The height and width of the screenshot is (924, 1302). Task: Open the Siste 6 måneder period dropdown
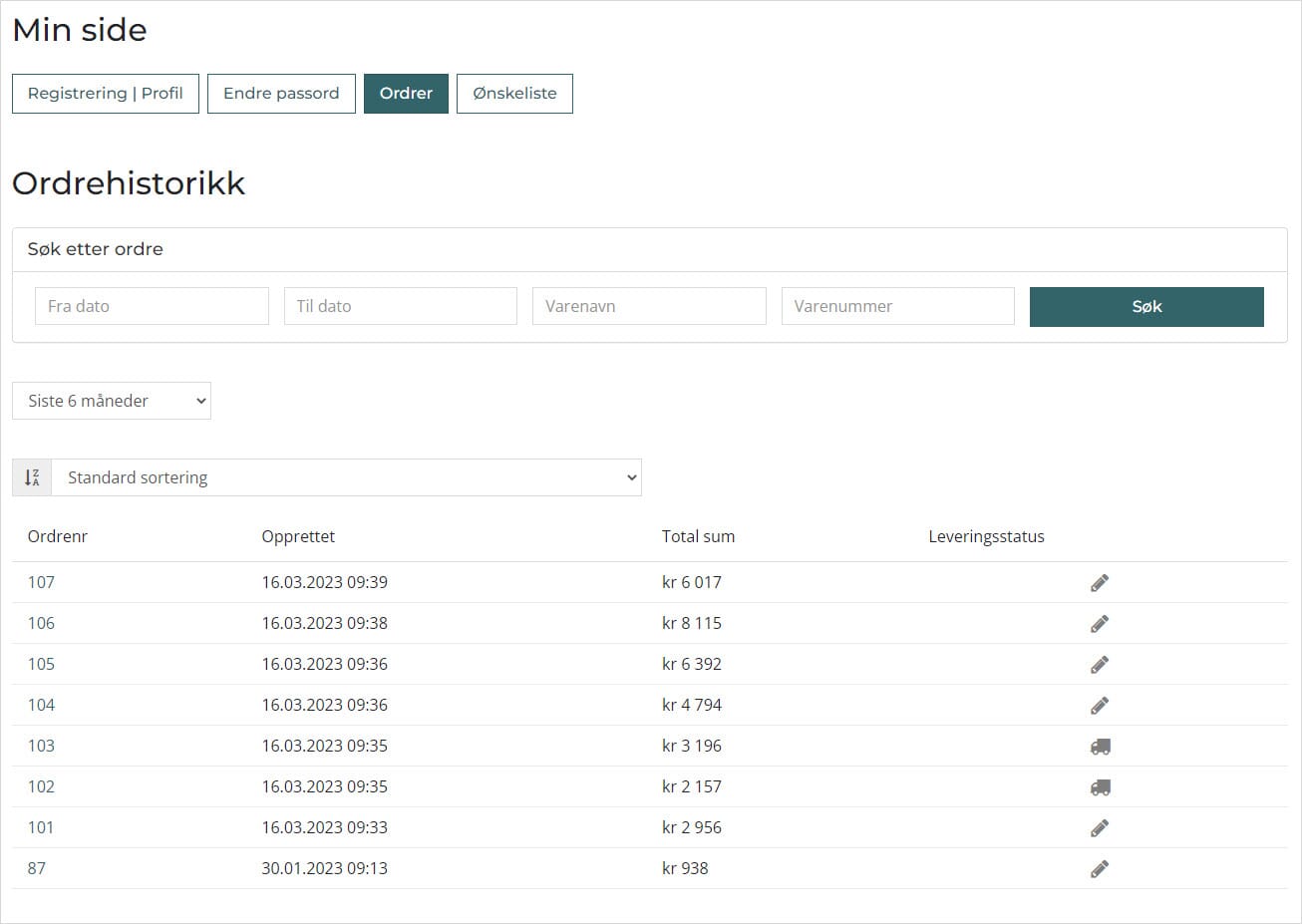point(112,401)
